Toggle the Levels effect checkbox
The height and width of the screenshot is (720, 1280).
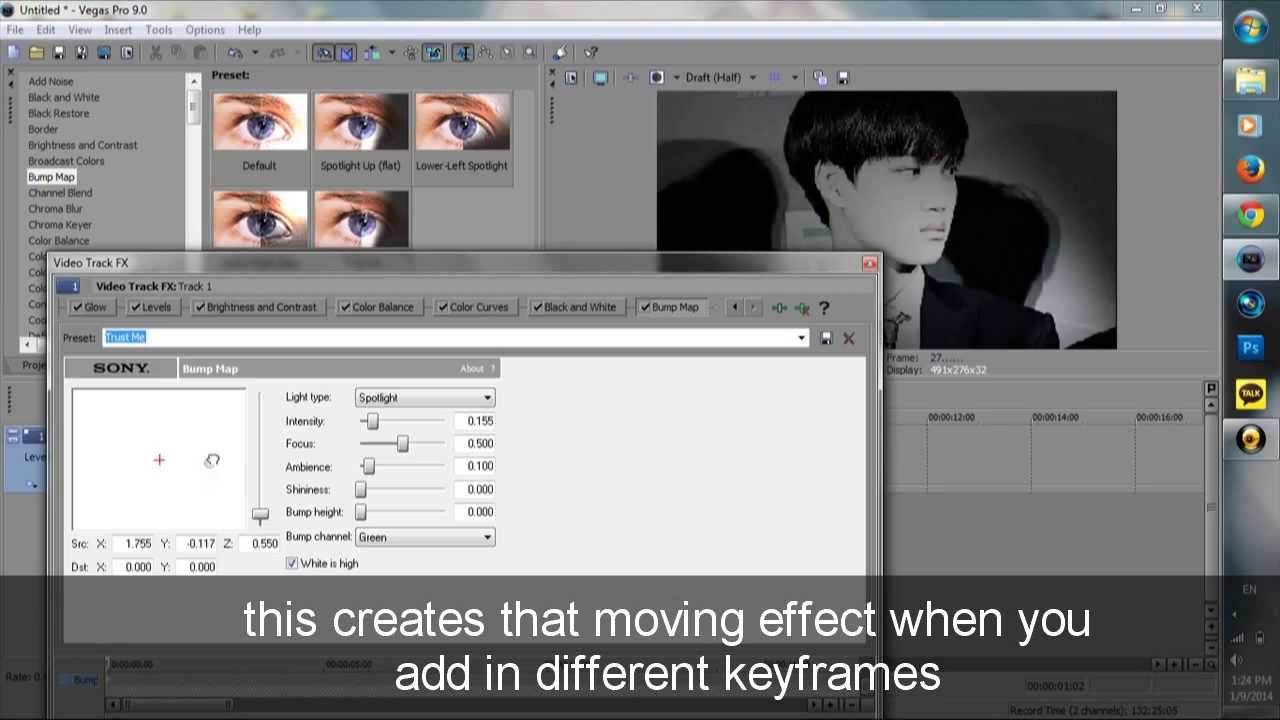(136, 308)
